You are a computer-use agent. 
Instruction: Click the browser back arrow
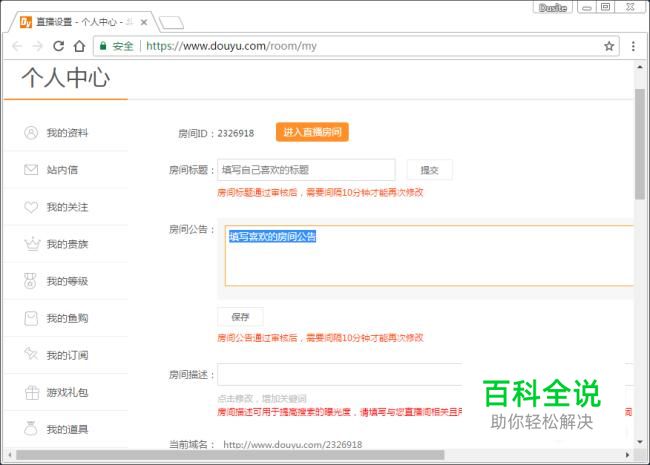coord(17,46)
